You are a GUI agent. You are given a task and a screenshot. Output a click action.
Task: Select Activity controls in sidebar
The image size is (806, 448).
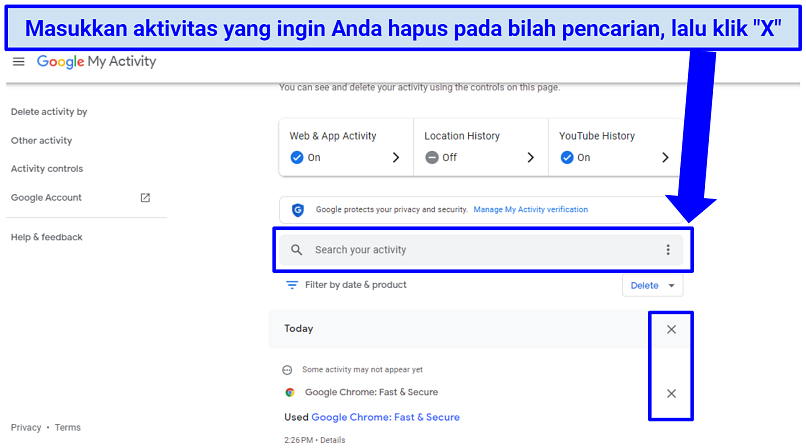point(47,169)
